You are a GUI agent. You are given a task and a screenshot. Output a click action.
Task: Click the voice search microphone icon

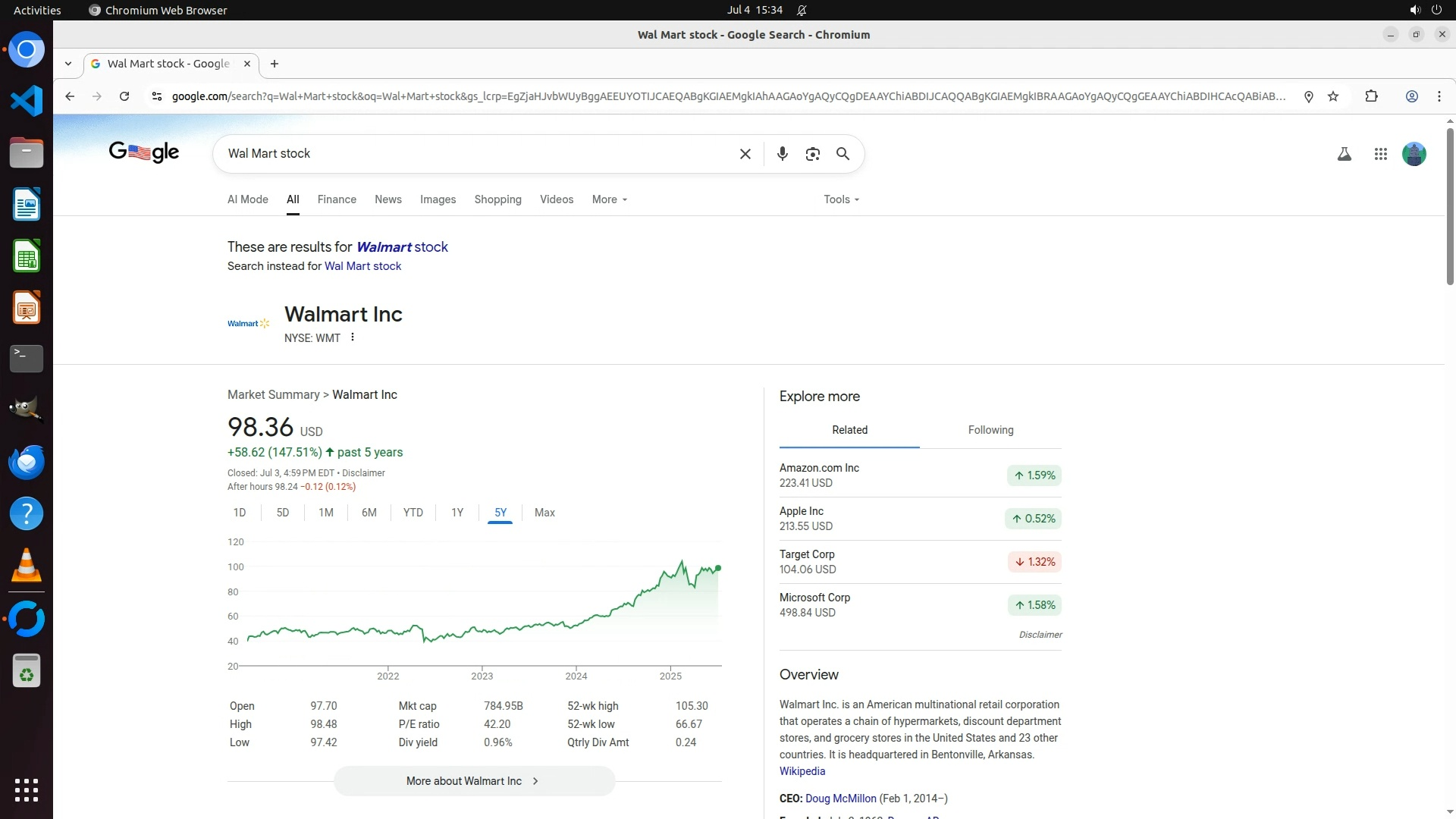[x=783, y=154]
